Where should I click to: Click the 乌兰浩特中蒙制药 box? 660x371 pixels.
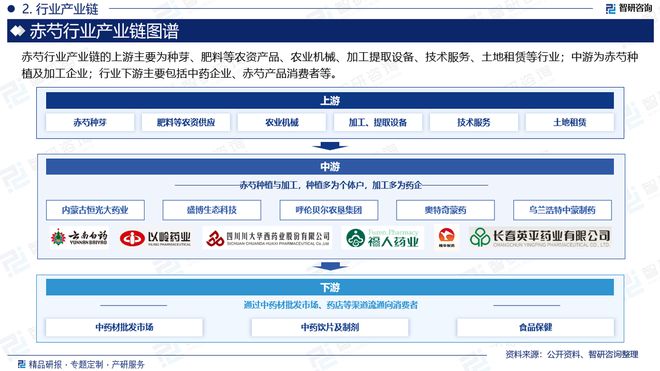[x=562, y=210]
